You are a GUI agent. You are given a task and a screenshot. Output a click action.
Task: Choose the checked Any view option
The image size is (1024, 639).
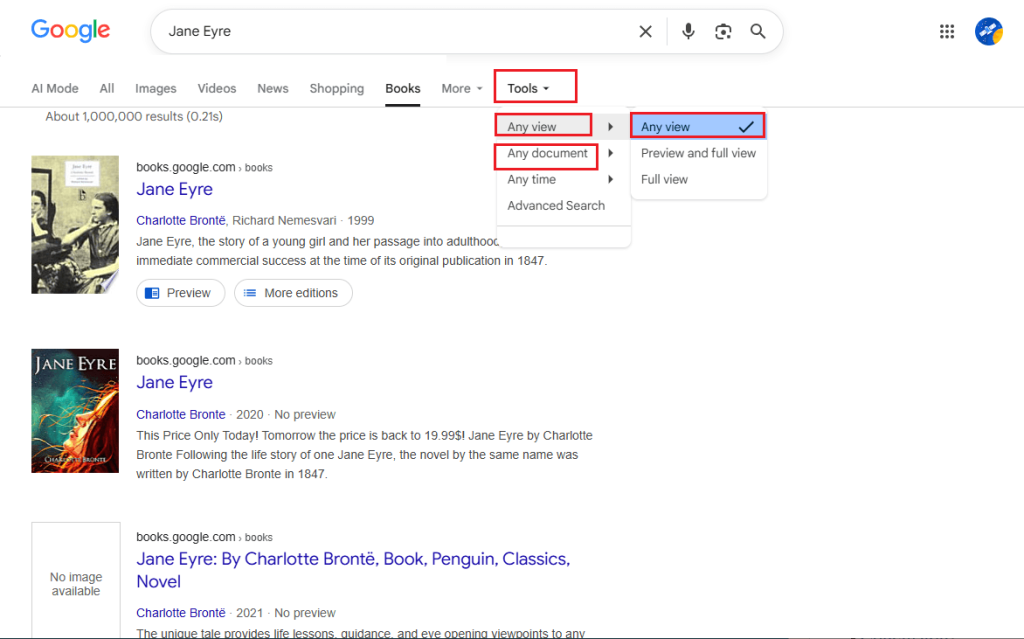click(697, 127)
